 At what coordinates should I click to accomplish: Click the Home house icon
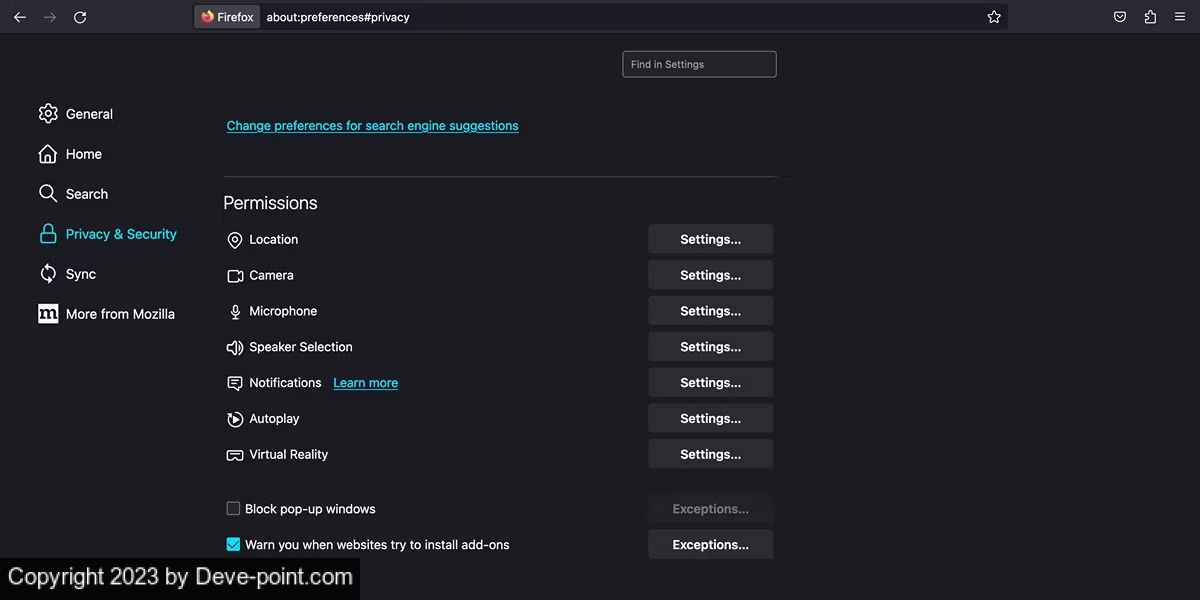48,154
